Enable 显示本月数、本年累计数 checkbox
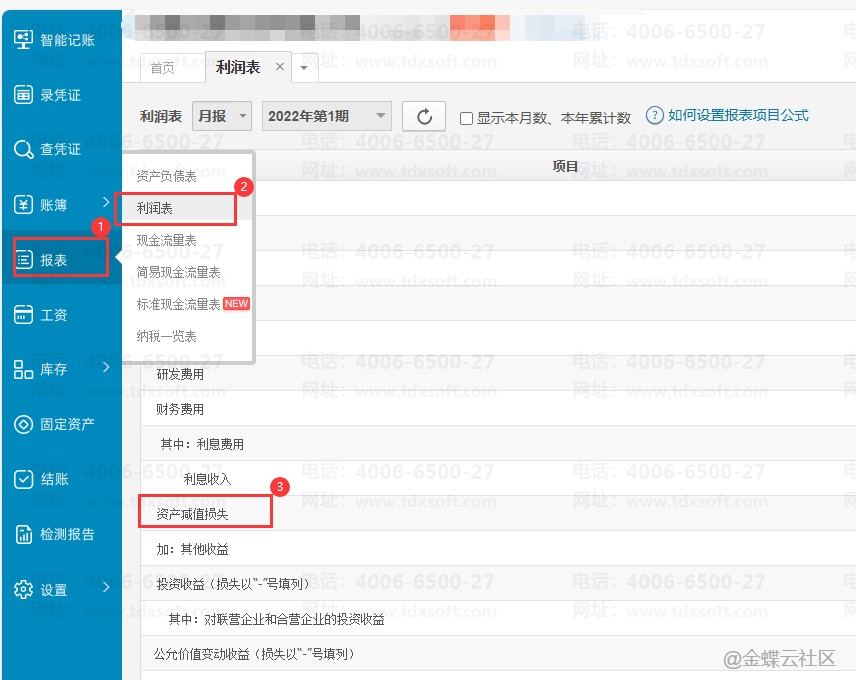This screenshot has height=680, width=856. (x=466, y=118)
